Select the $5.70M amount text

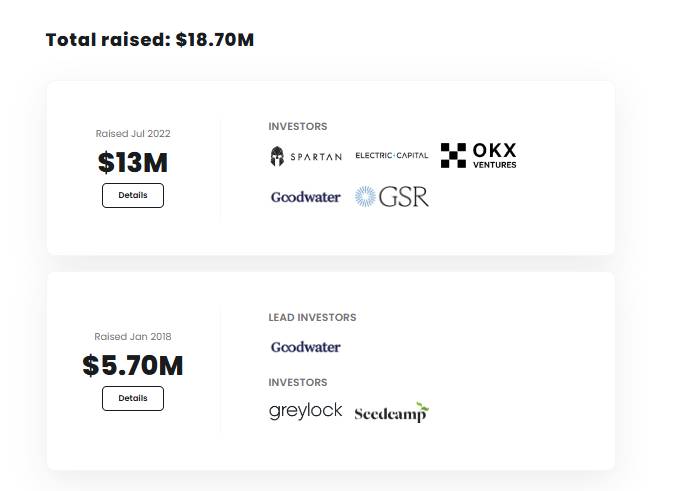click(133, 365)
